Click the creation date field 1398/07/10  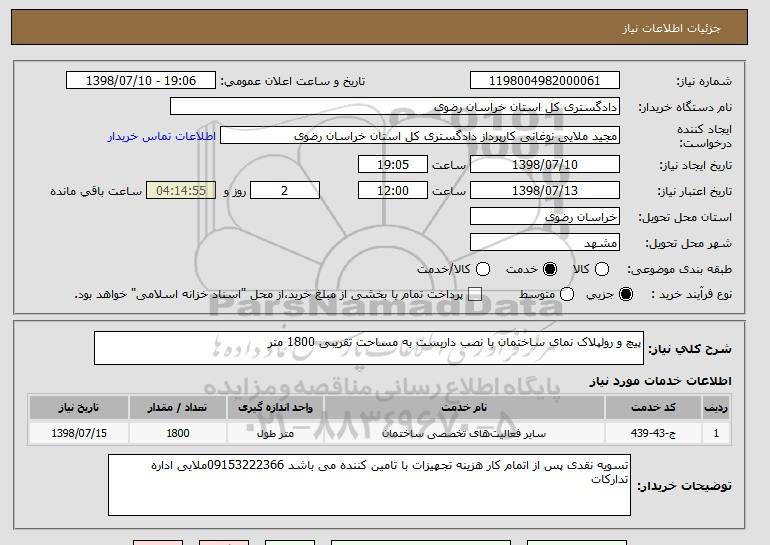(545, 164)
